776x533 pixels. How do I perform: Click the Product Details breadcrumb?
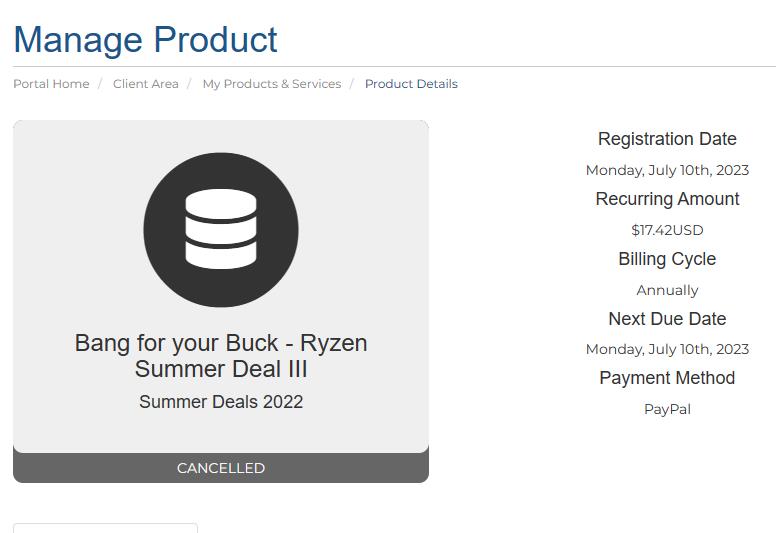[x=411, y=84]
